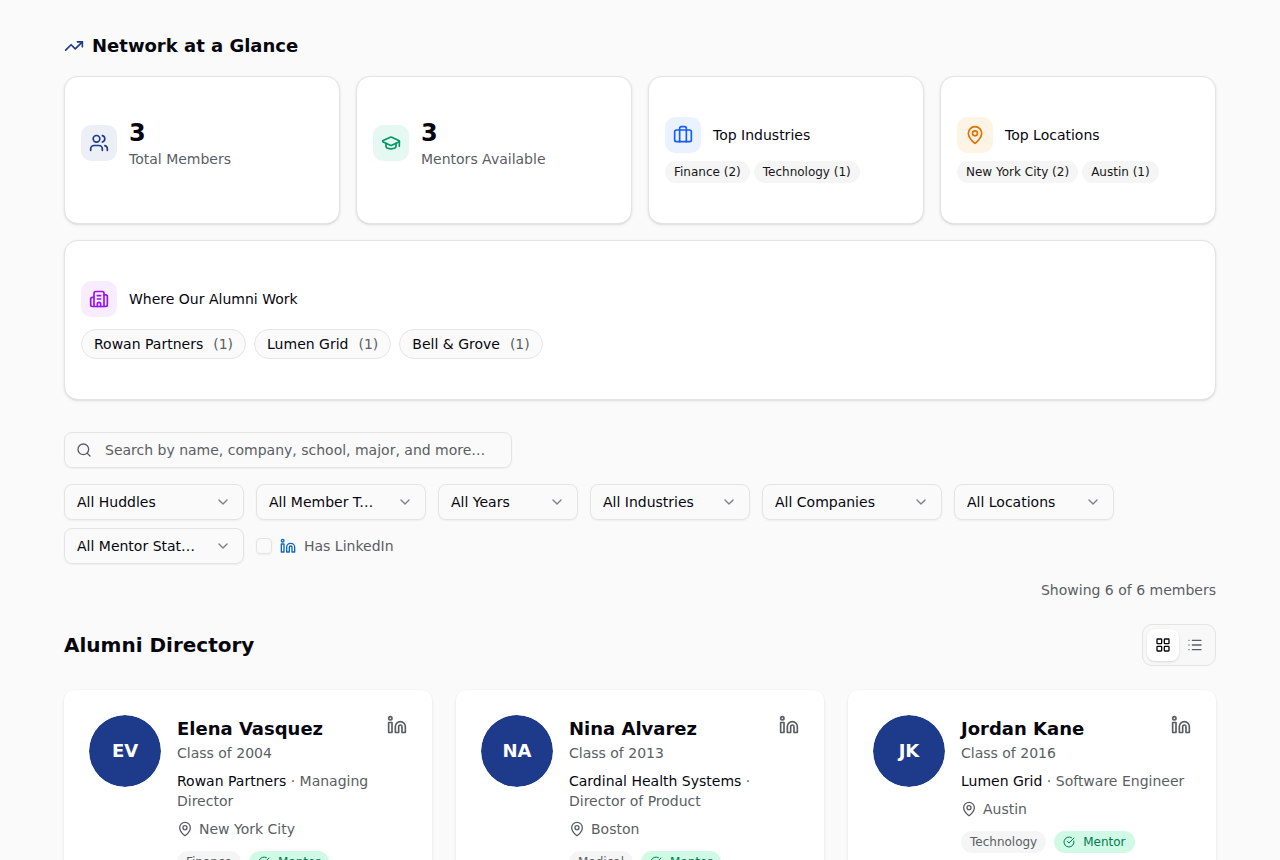Click the briefcase icon beside Top Industries
1280x860 pixels.
(x=683, y=135)
